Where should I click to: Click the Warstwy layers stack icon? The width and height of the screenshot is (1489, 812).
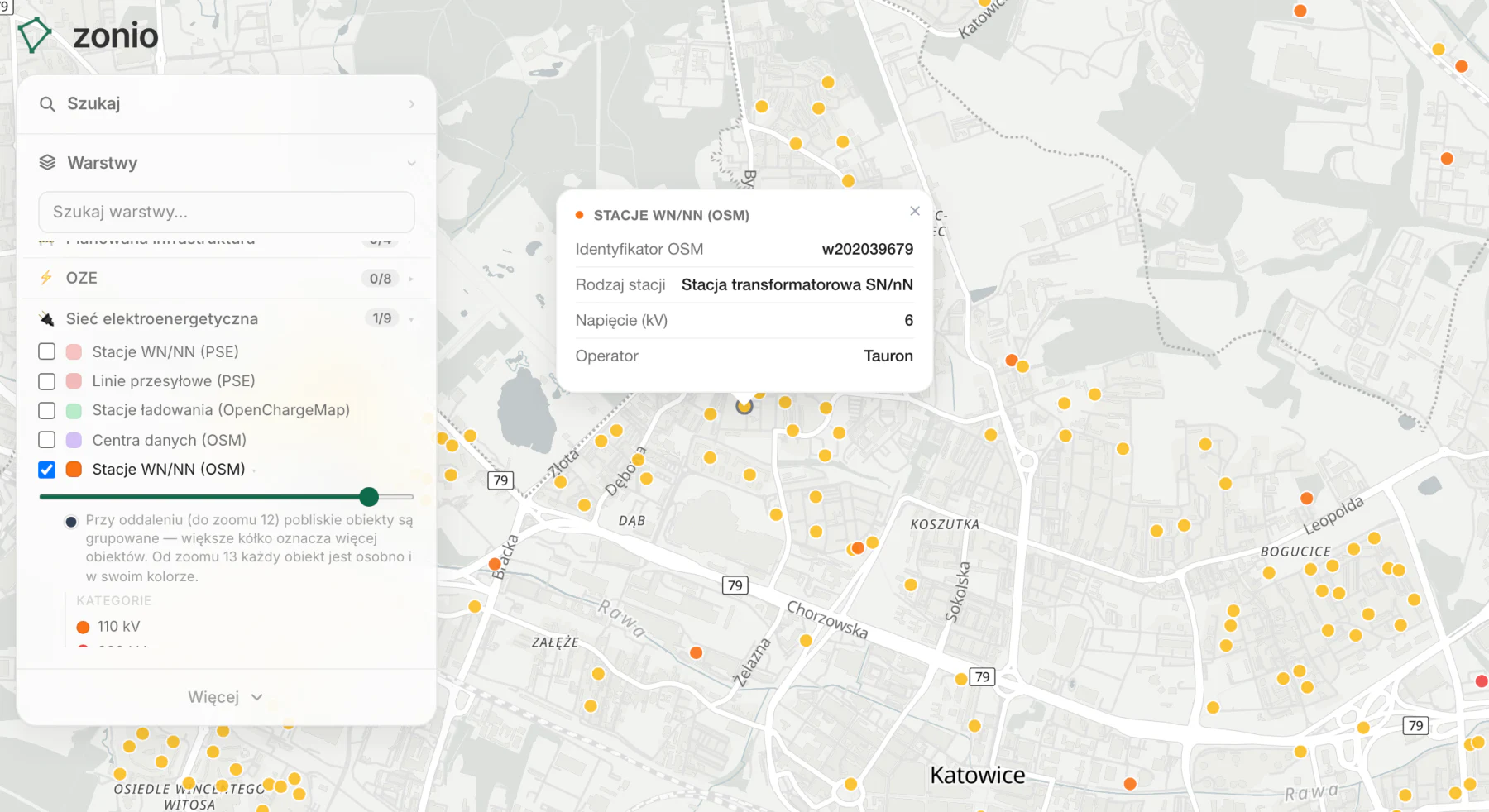click(x=47, y=163)
